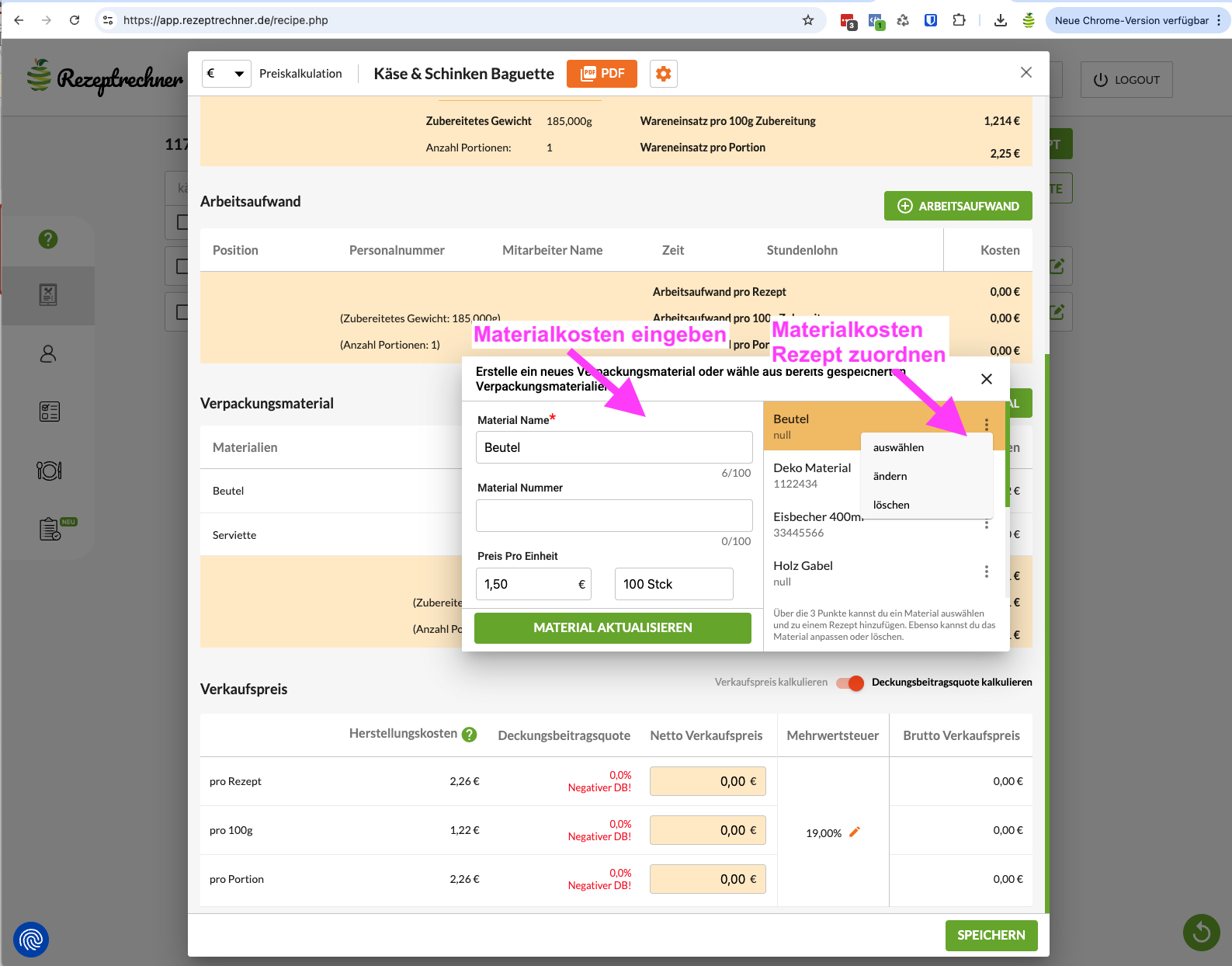Screen dimensions: 1232x966
Task: Choose 'auswählen' from the context menu
Action: coord(898,448)
